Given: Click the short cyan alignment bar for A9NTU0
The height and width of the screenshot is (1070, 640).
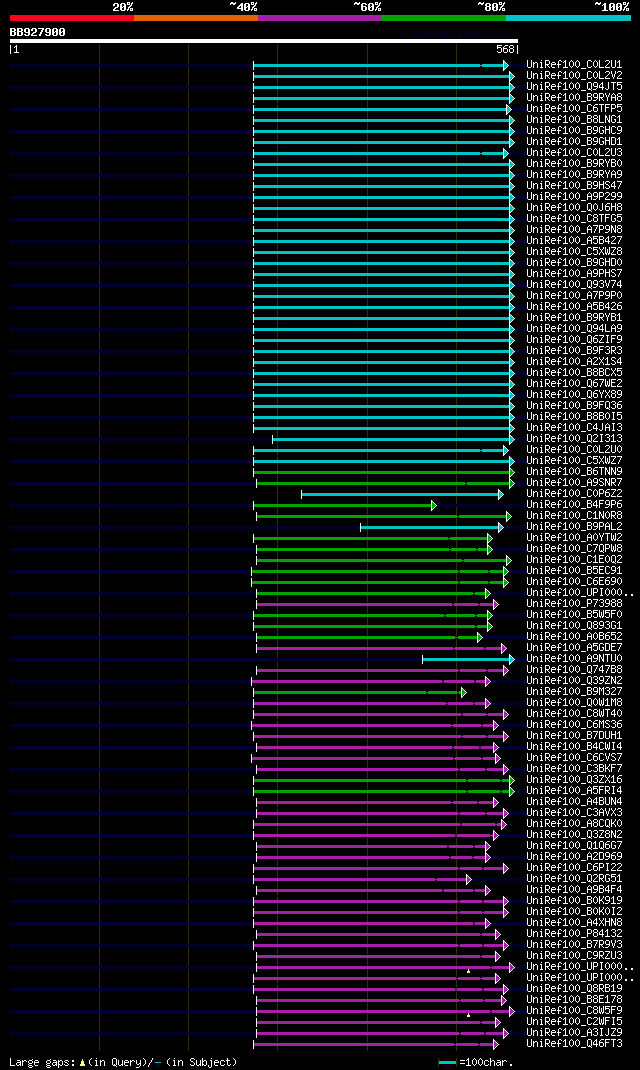Looking at the screenshot, I should 468,660.
